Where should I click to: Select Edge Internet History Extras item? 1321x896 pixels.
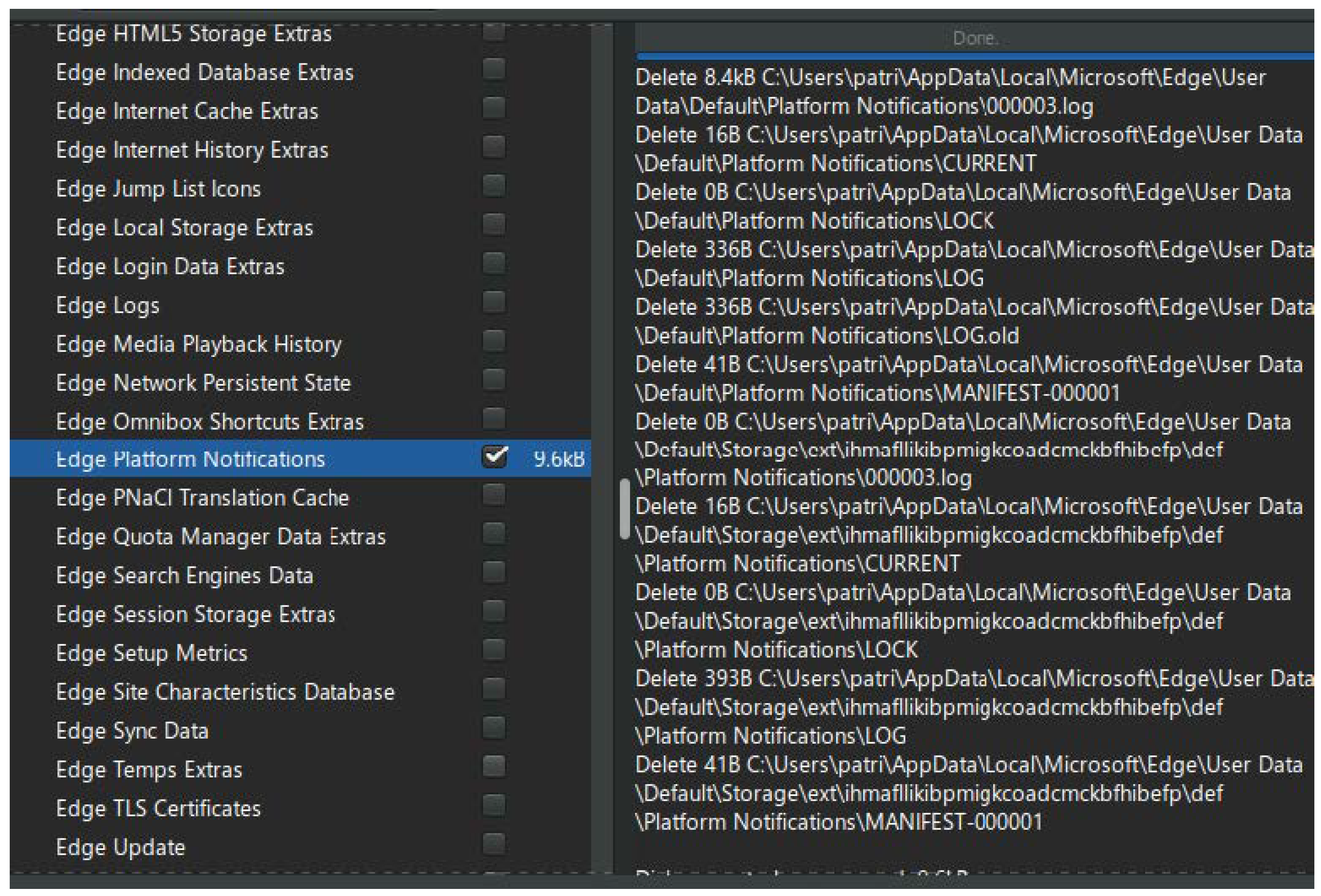[x=192, y=150]
